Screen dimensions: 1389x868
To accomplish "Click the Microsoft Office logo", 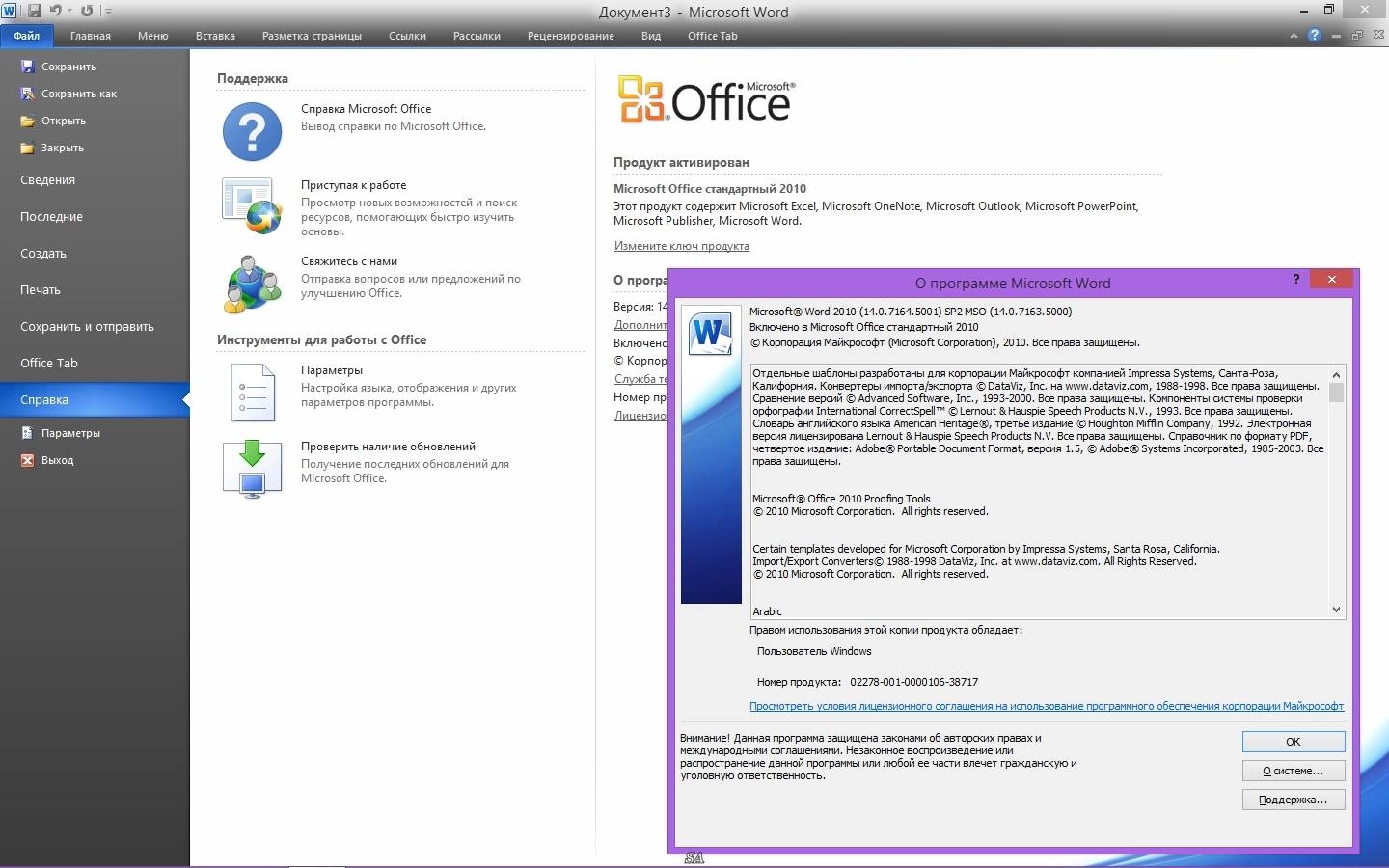I will coord(706,99).
